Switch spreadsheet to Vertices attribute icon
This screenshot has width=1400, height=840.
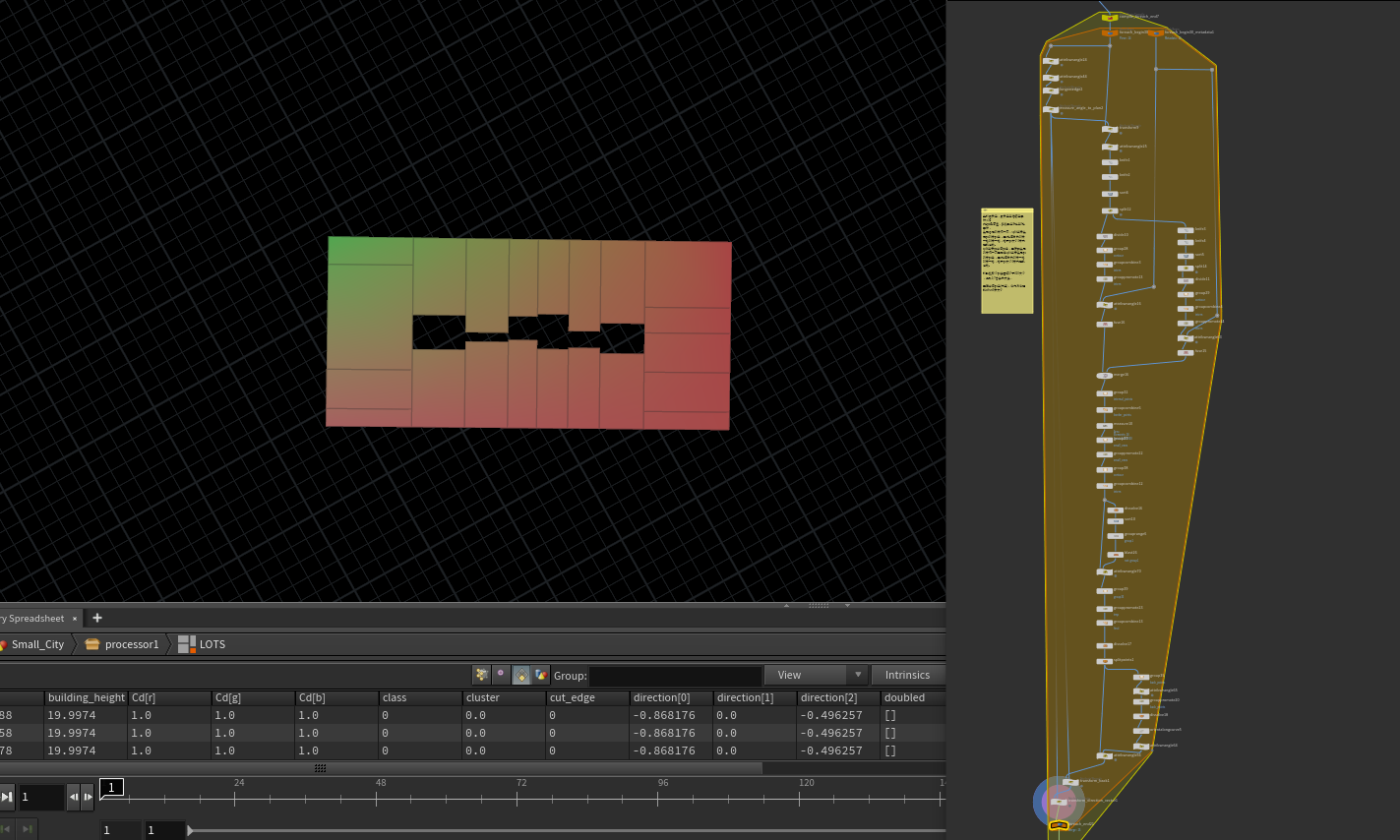click(x=501, y=675)
